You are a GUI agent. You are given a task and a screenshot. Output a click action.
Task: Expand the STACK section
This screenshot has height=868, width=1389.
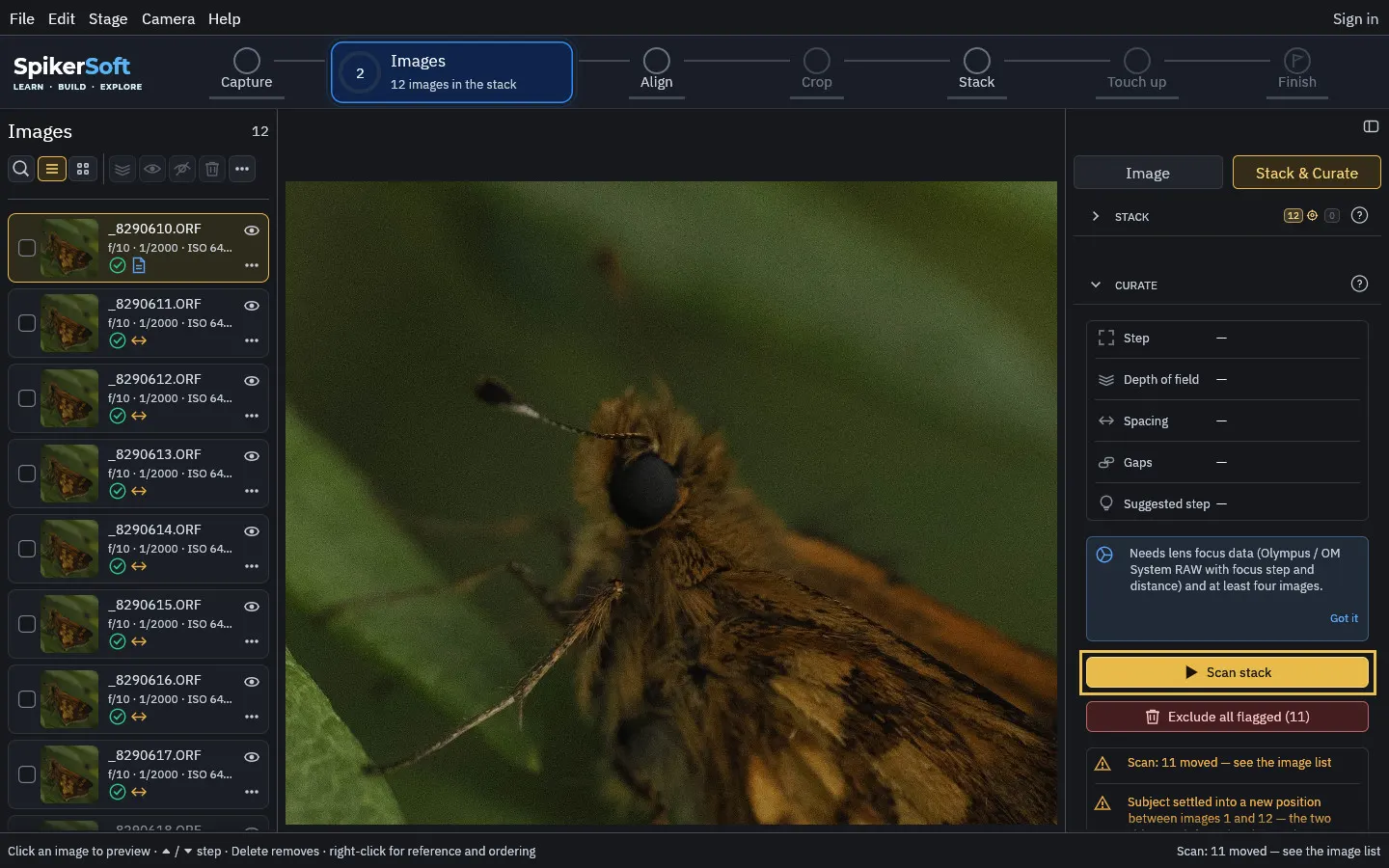(1096, 217)
